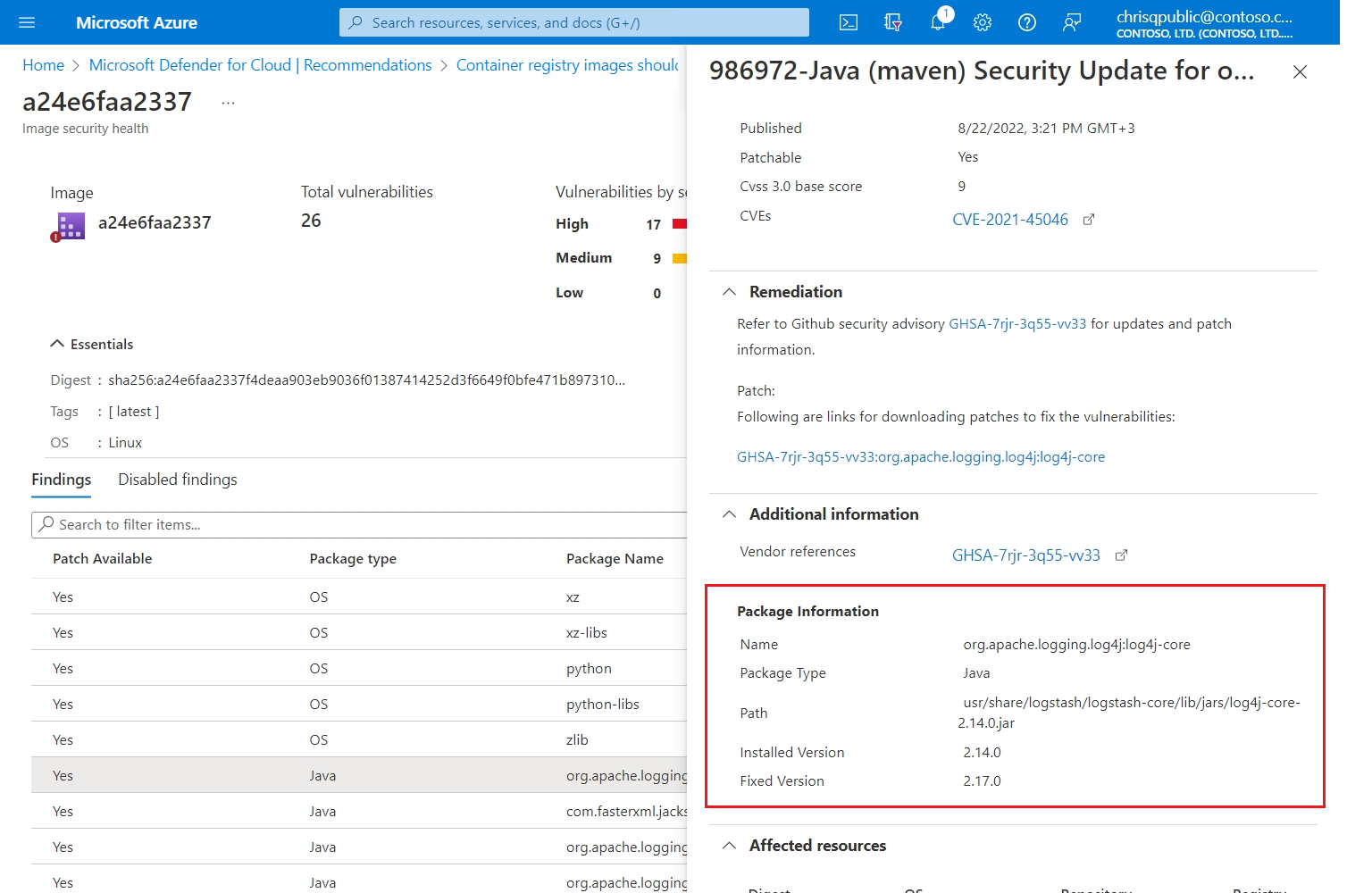Open the GHSA-7rjr-3q55-vv33 vendor reference link
1372x893 pixels.
[x=1026, y=555]
